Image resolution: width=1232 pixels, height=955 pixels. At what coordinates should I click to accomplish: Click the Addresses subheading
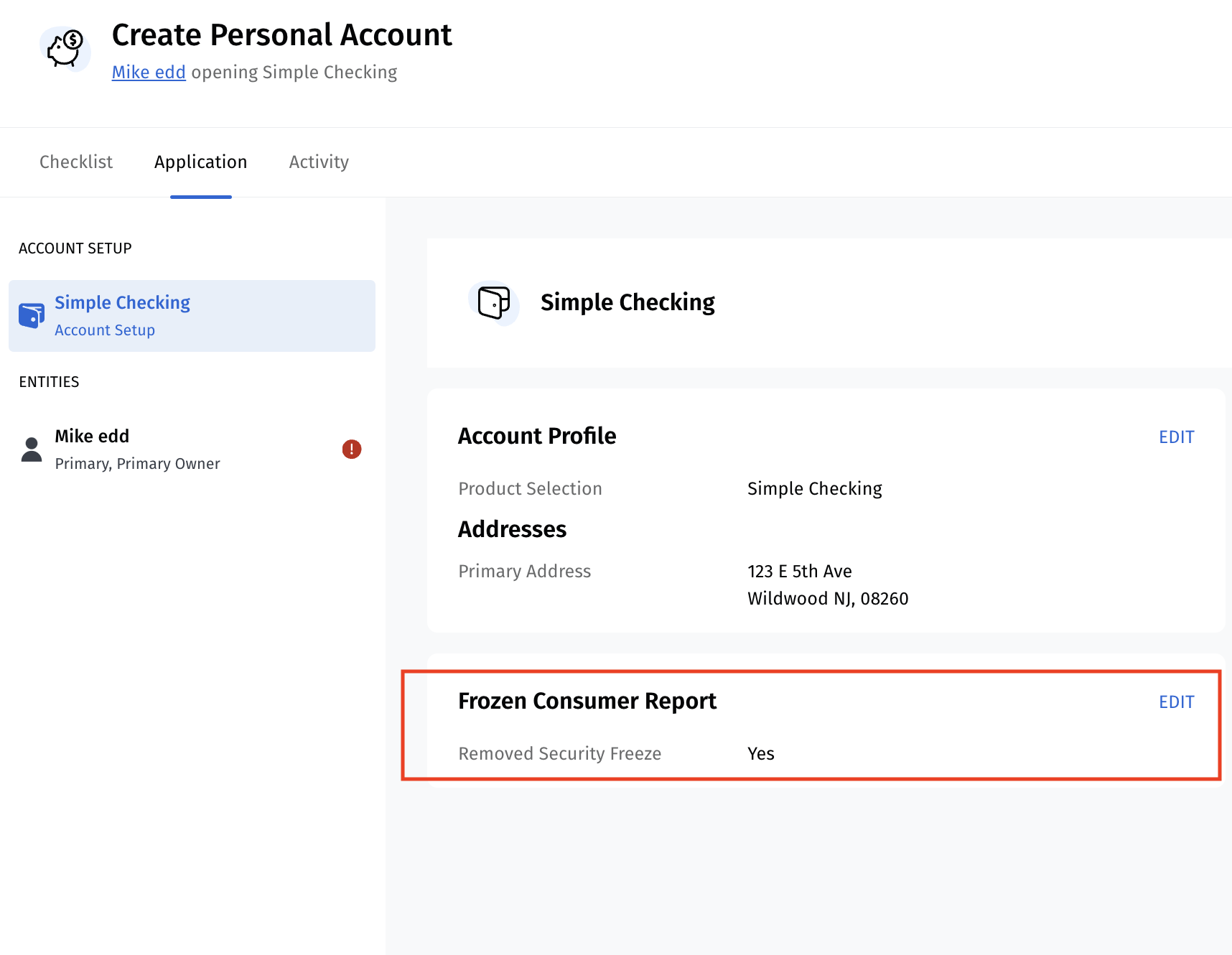(x=512, y=529)
